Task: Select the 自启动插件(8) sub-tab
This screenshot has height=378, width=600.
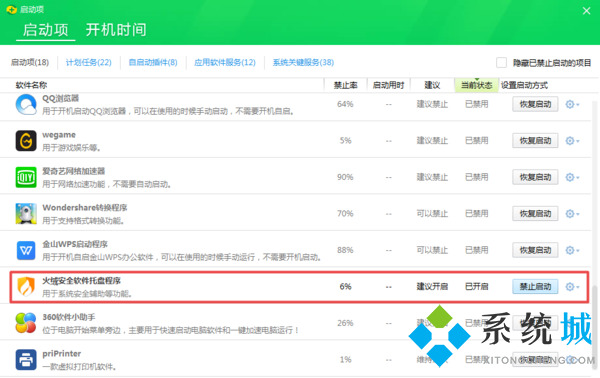Action: point(153,62)
